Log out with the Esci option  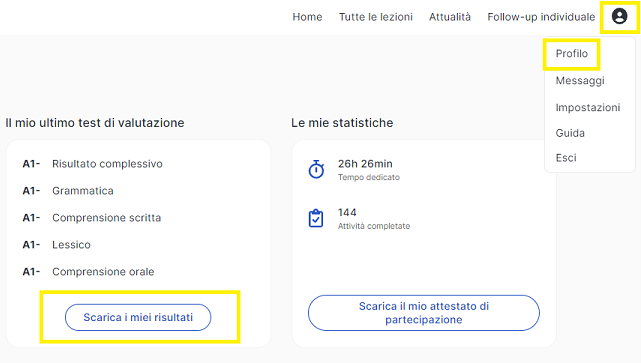pyautogui.click(x=566, y=158)
